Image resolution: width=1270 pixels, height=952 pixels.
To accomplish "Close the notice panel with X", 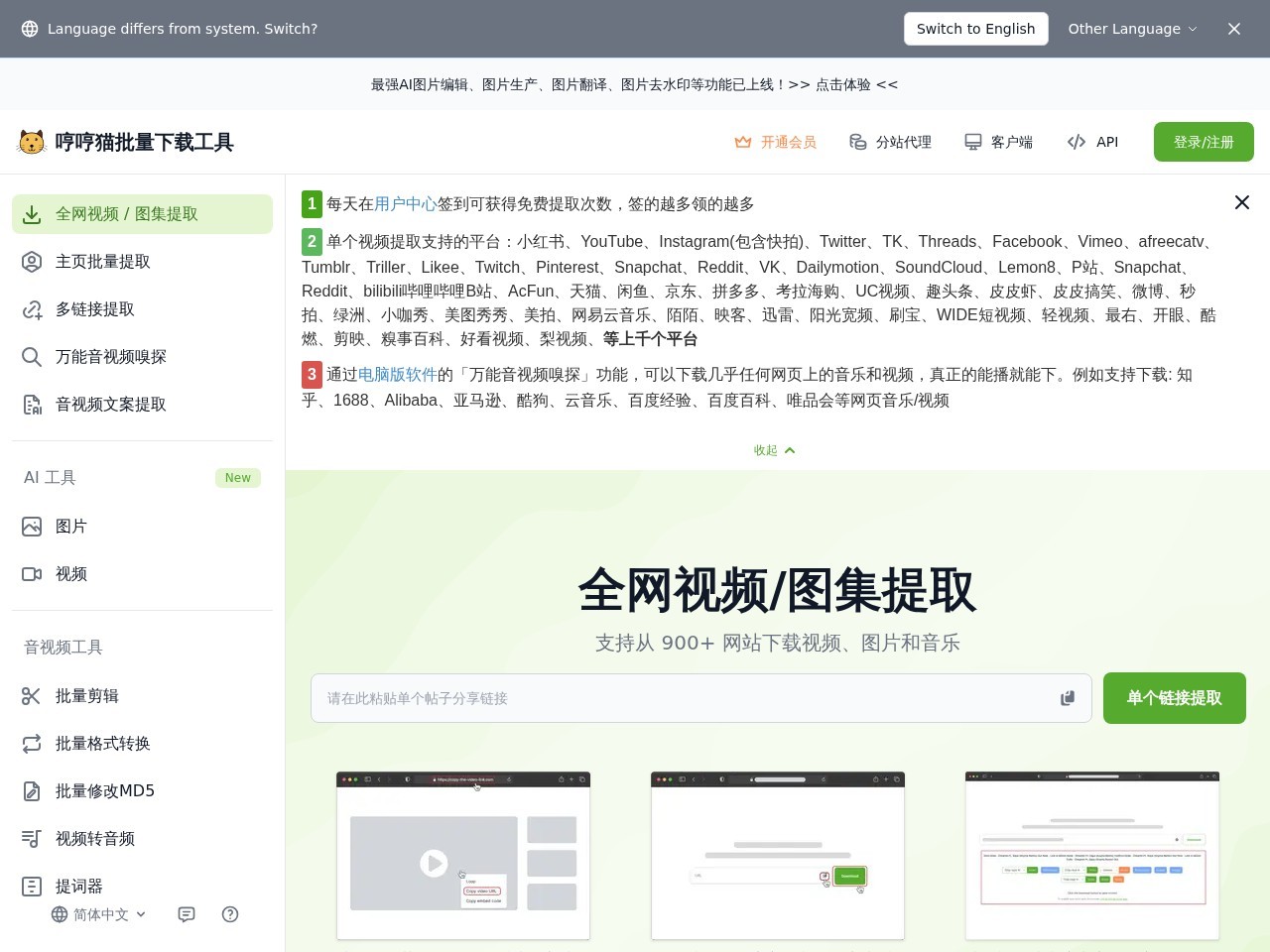I will (x=1242, y=202).
